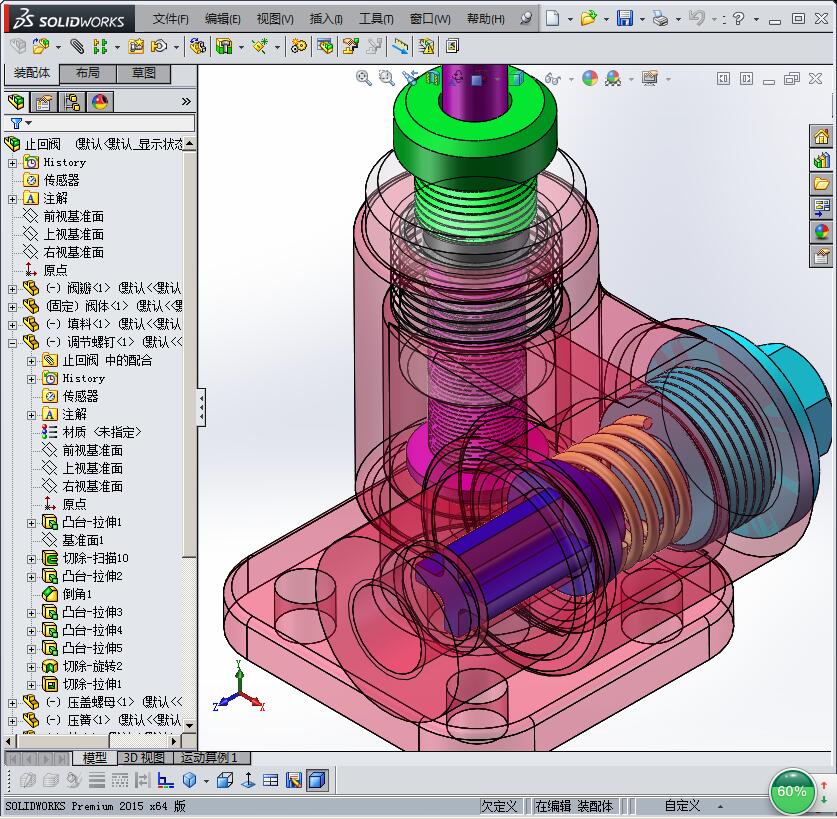Click the Zoom to Area magnifier icon
This screenshot has height=819, width=837.
(x=386, y=78)
